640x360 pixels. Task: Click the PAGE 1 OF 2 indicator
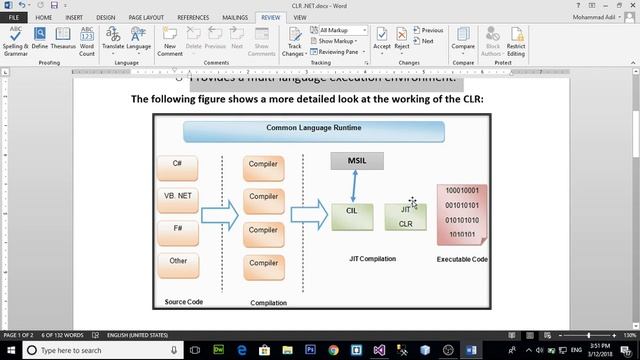click(x=18, y=335)
